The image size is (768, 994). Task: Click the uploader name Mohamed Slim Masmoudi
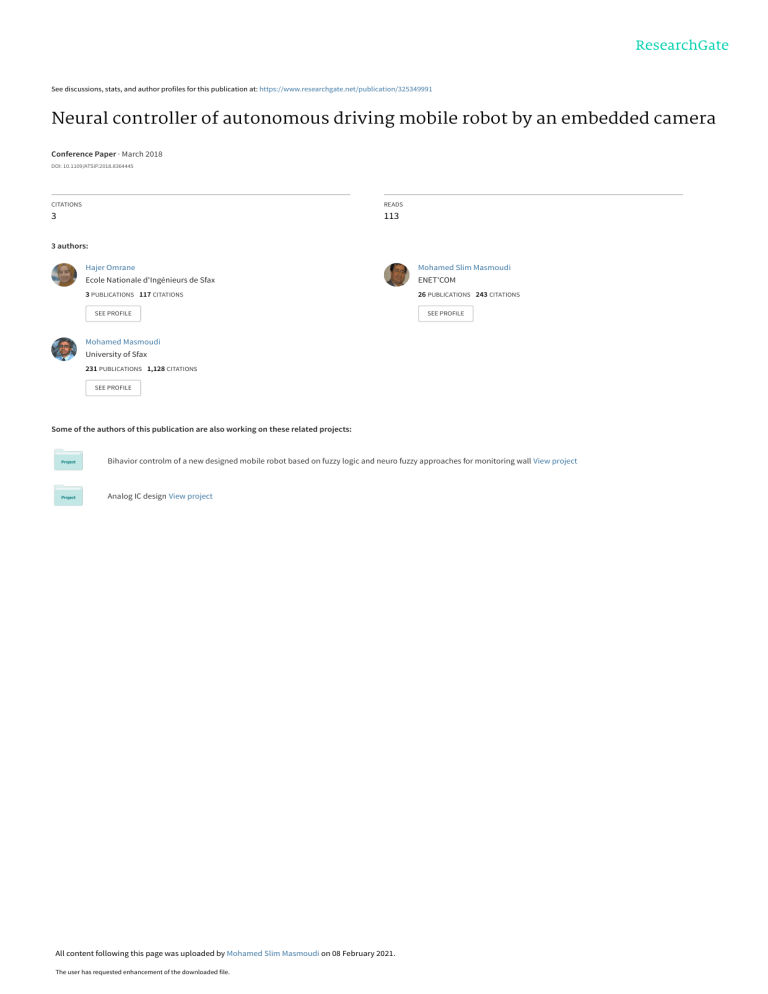pyautogui.click(x=274, y=954)
